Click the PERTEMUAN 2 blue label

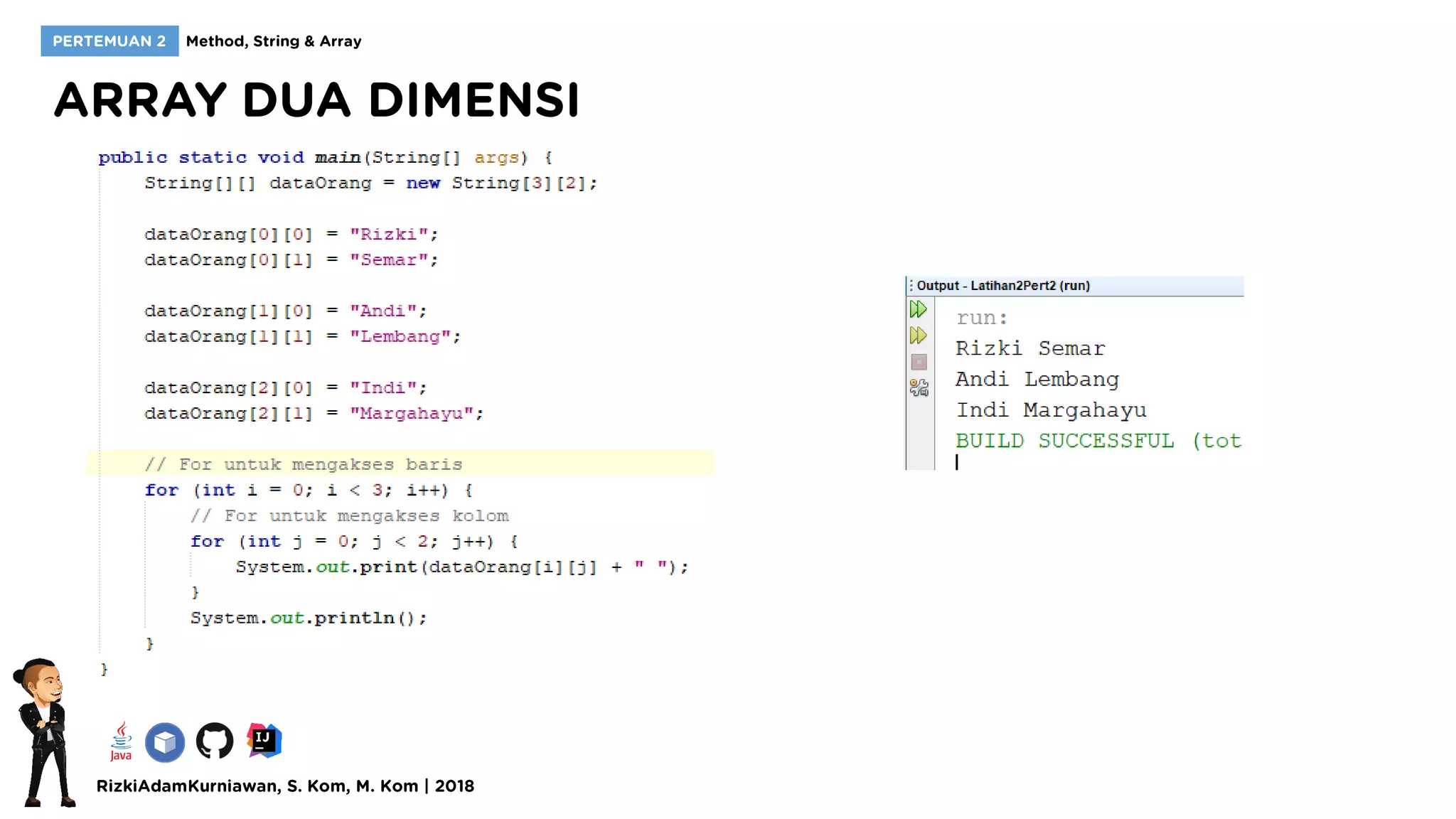(x=109, y=41)
